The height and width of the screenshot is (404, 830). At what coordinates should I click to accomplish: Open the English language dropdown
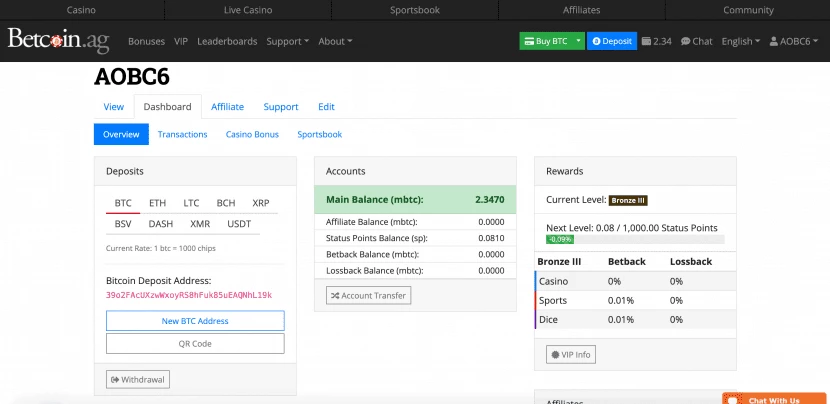(x=741, y=41)
